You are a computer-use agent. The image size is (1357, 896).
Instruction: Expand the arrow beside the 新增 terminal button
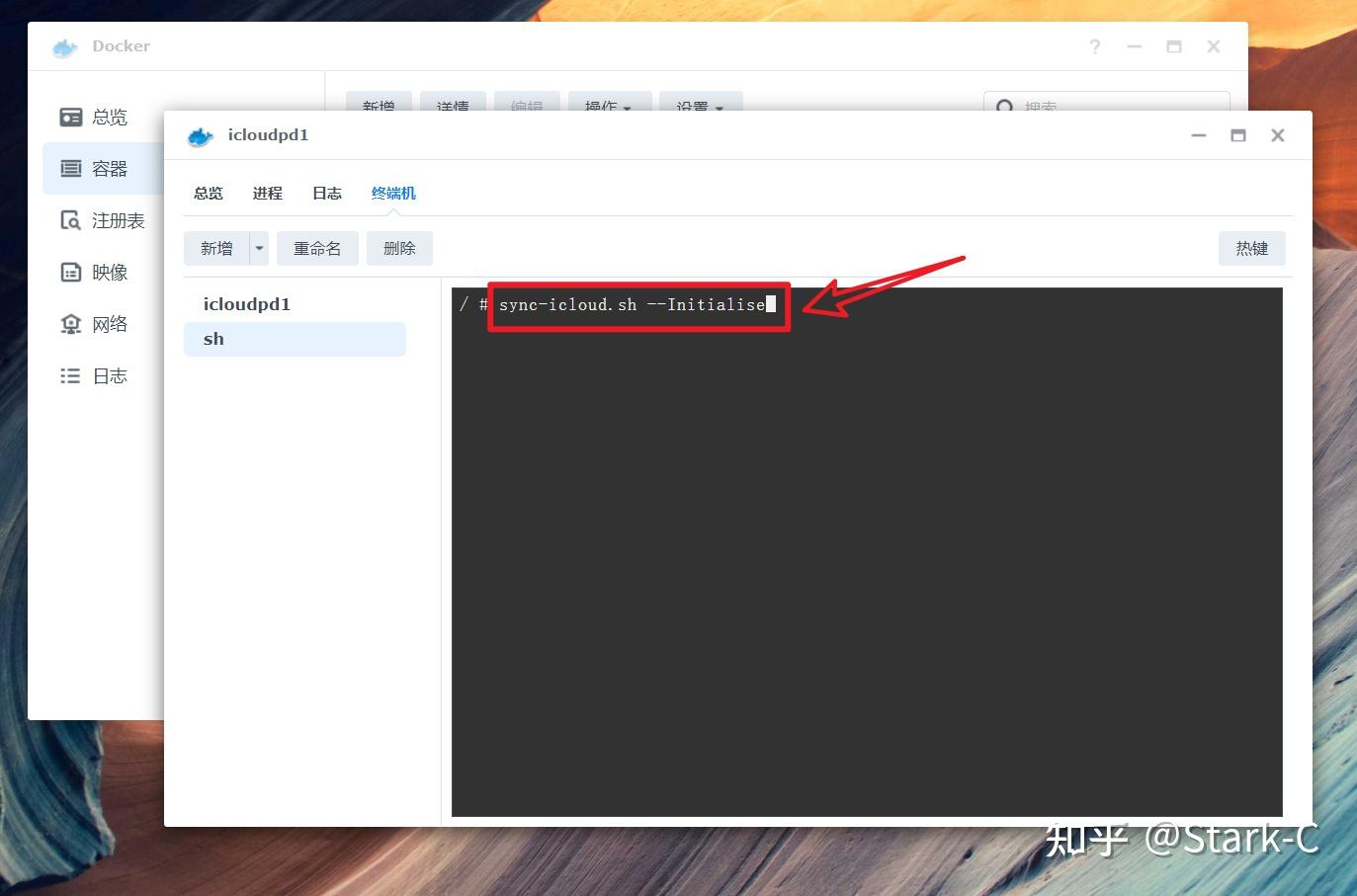(x=259, y=248)
